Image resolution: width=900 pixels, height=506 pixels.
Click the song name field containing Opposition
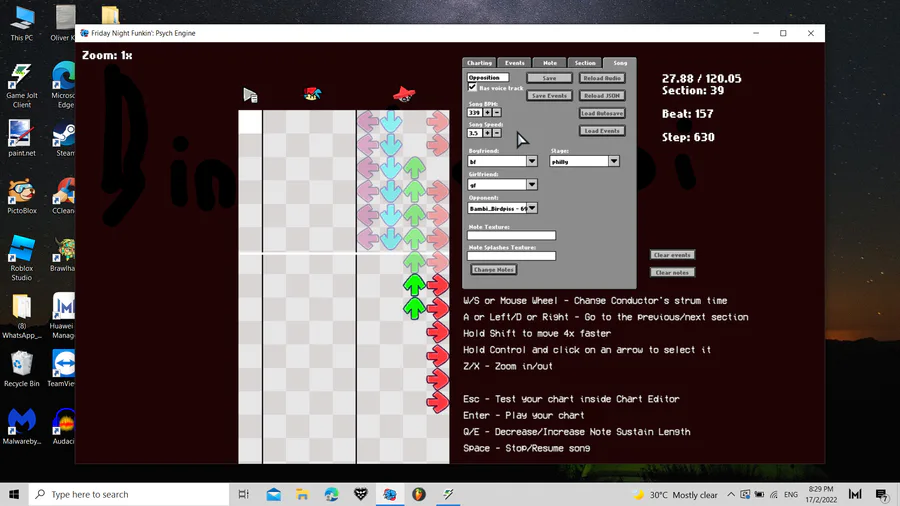coord(488,77)
